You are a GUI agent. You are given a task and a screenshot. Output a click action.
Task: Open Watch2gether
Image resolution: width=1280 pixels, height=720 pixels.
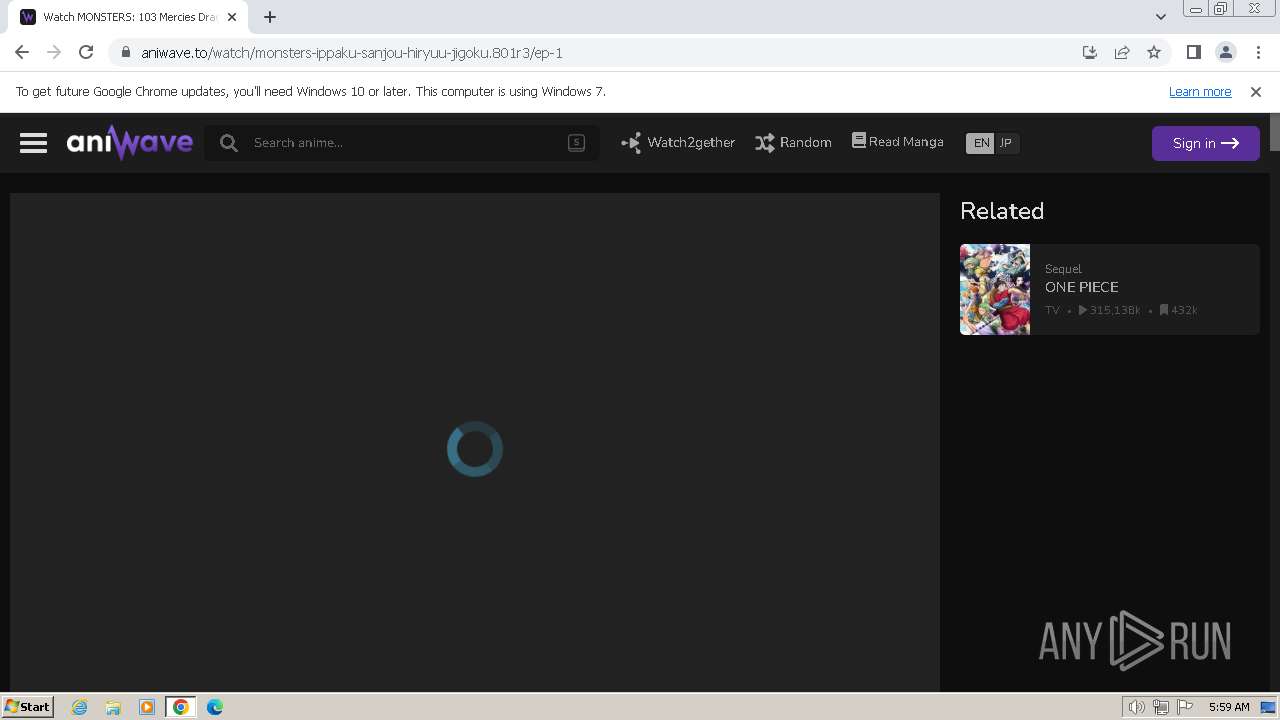678,143
